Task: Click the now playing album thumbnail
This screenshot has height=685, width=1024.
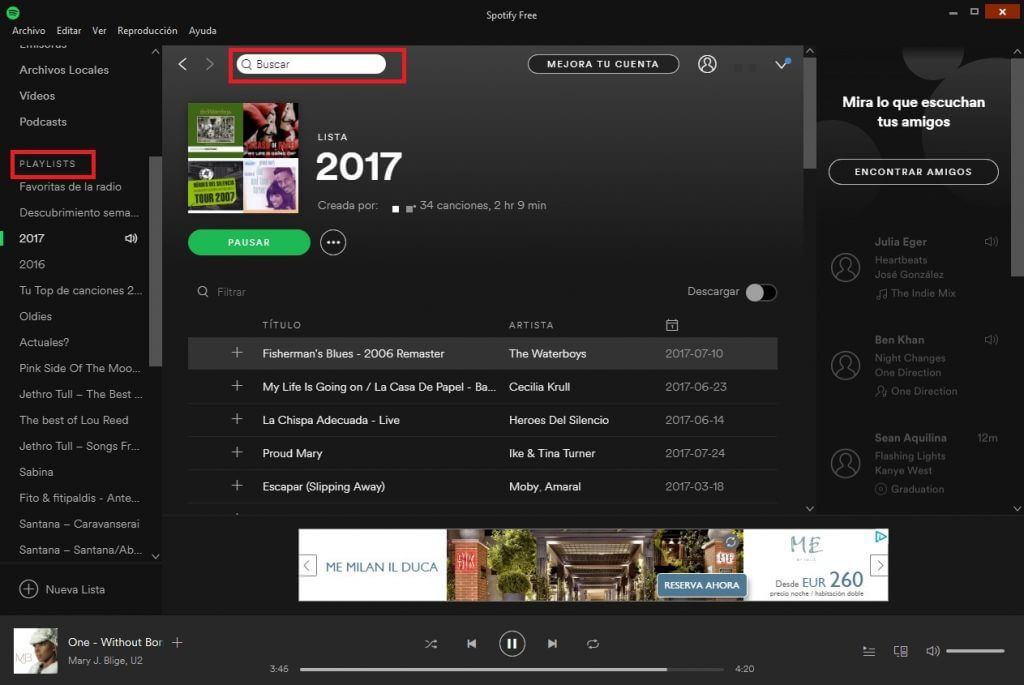Action: [x=36, y=650]
